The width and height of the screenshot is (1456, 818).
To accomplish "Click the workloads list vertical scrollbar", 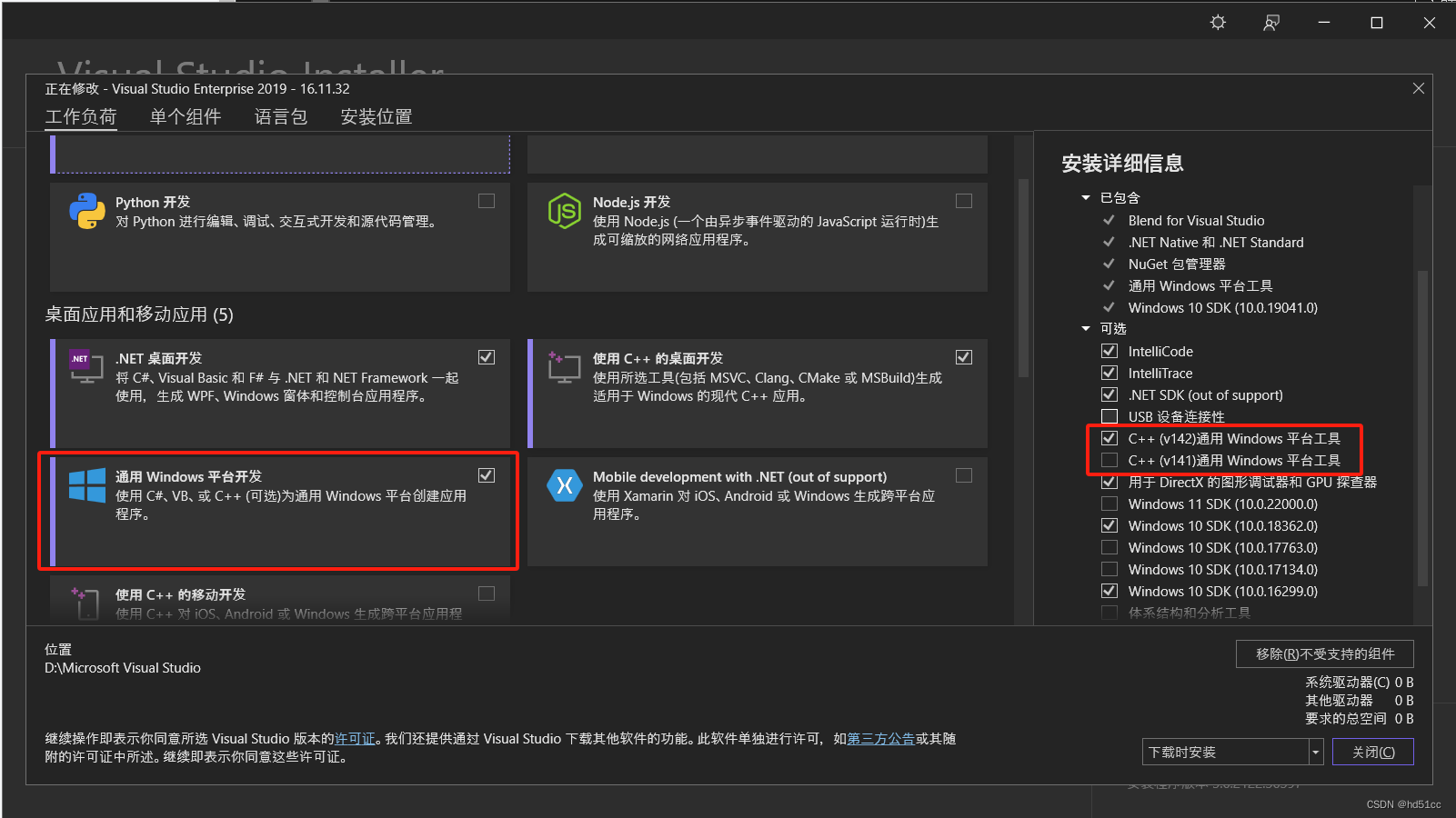I will [x=1023, y=277].
